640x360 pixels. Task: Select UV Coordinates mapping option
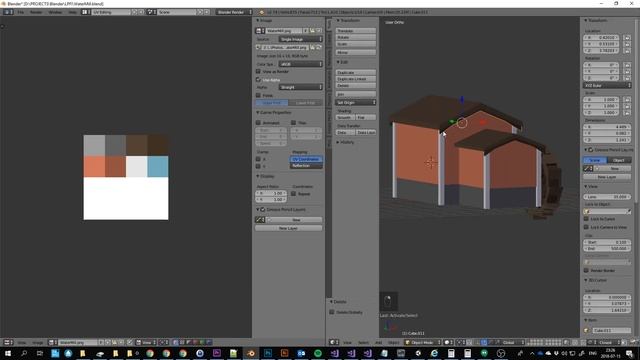(x=306, y=159)
